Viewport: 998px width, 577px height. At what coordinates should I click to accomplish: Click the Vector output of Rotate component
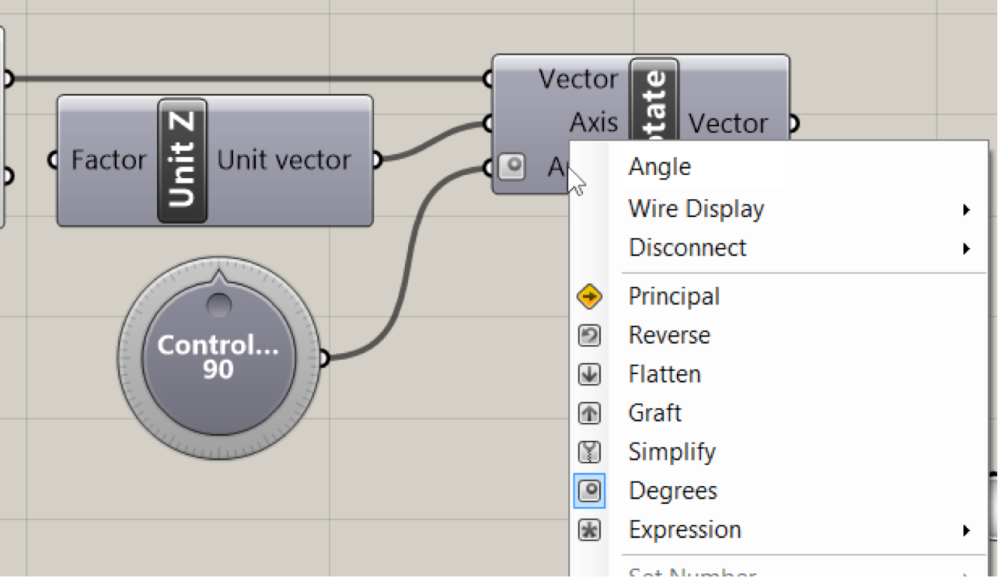pos(728,123)
